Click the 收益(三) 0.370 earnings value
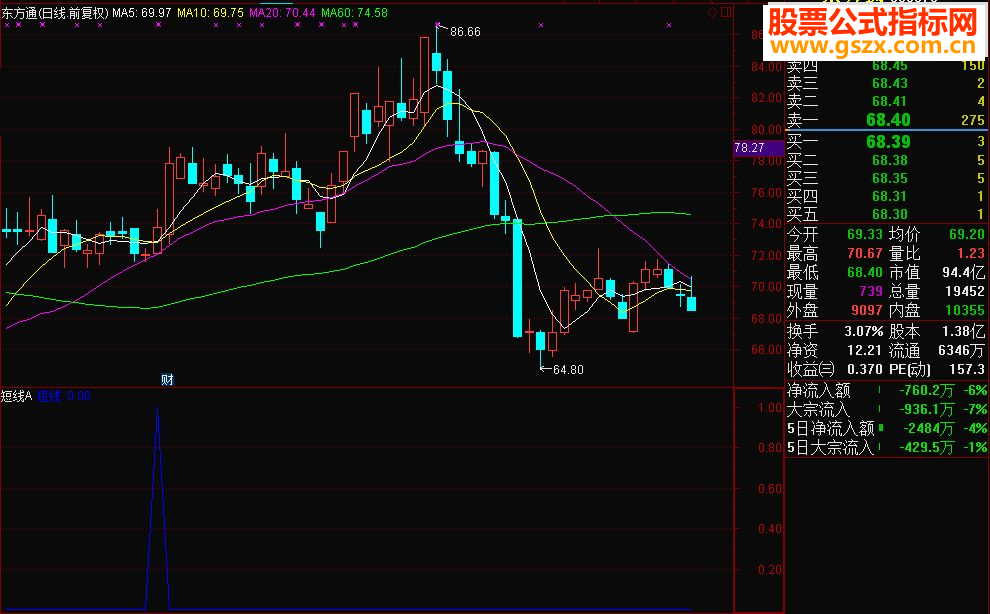This screenshot has height=614, width=990. 864,369
